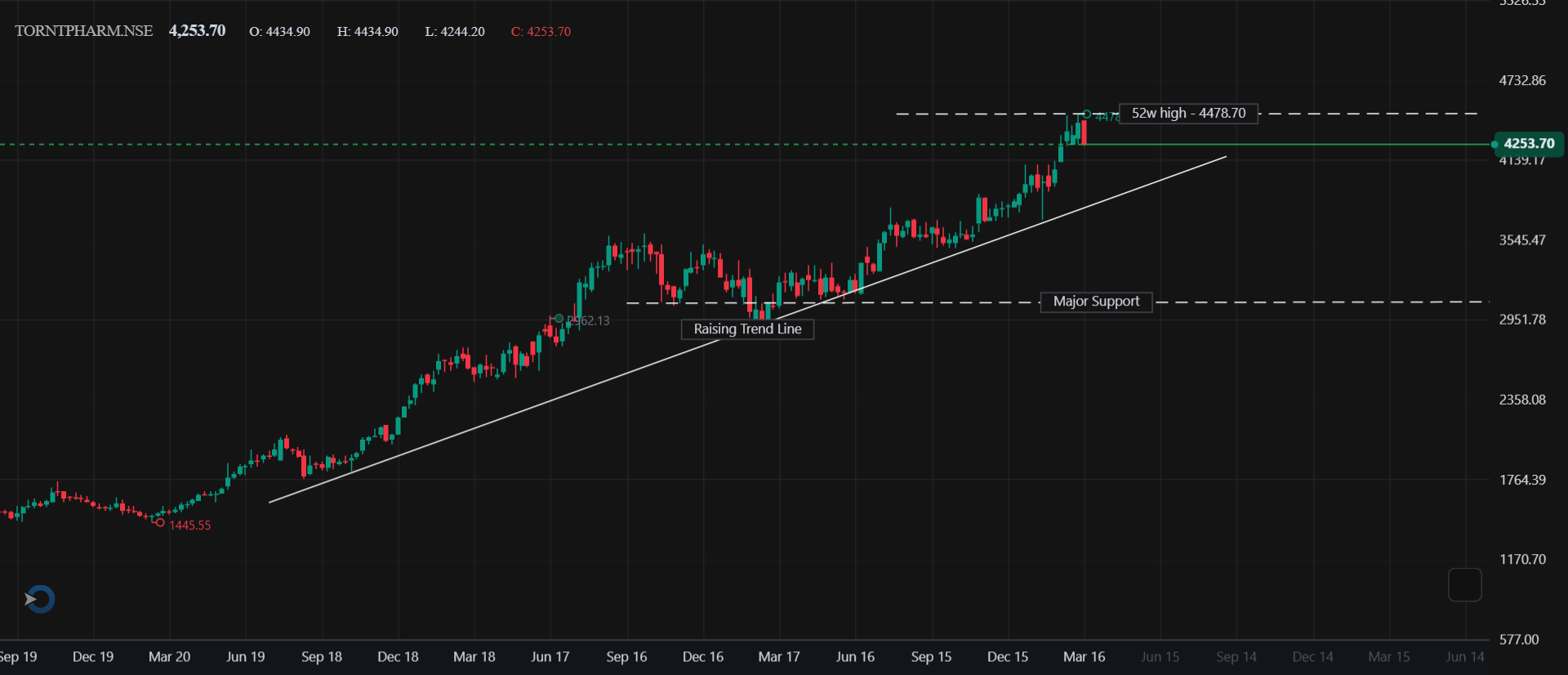Click the low value L: 4244.20
This screenshot has width=1568, height=675.
click(x=455, y=32)
